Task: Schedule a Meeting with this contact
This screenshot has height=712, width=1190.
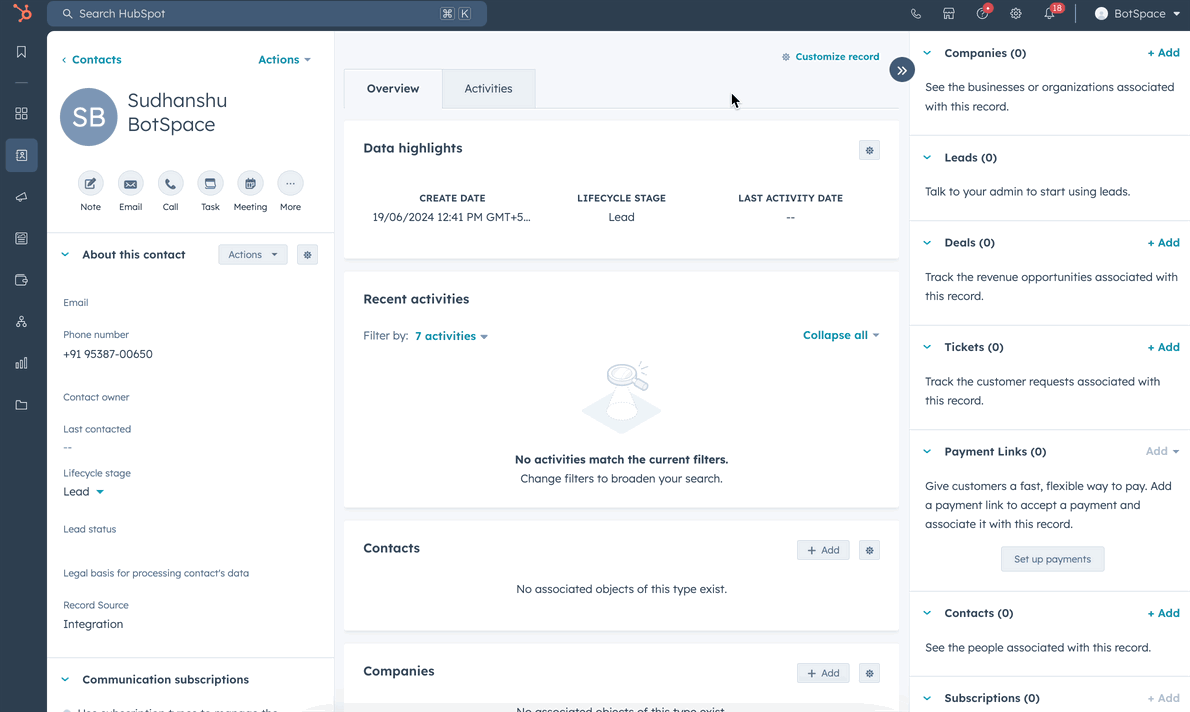Action: 250,184
